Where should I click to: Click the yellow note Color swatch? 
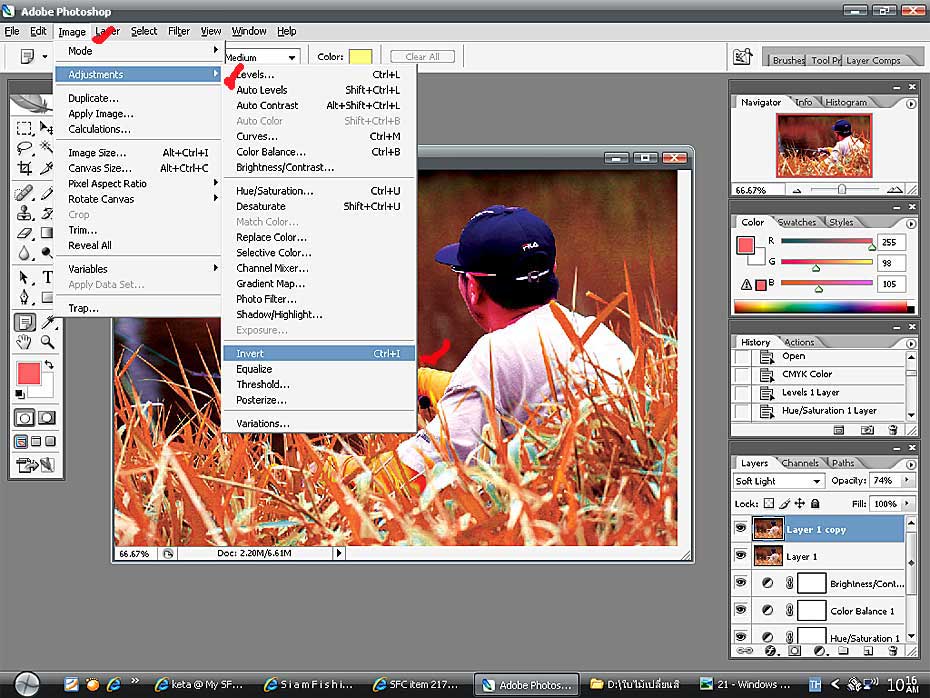(360, 57)
